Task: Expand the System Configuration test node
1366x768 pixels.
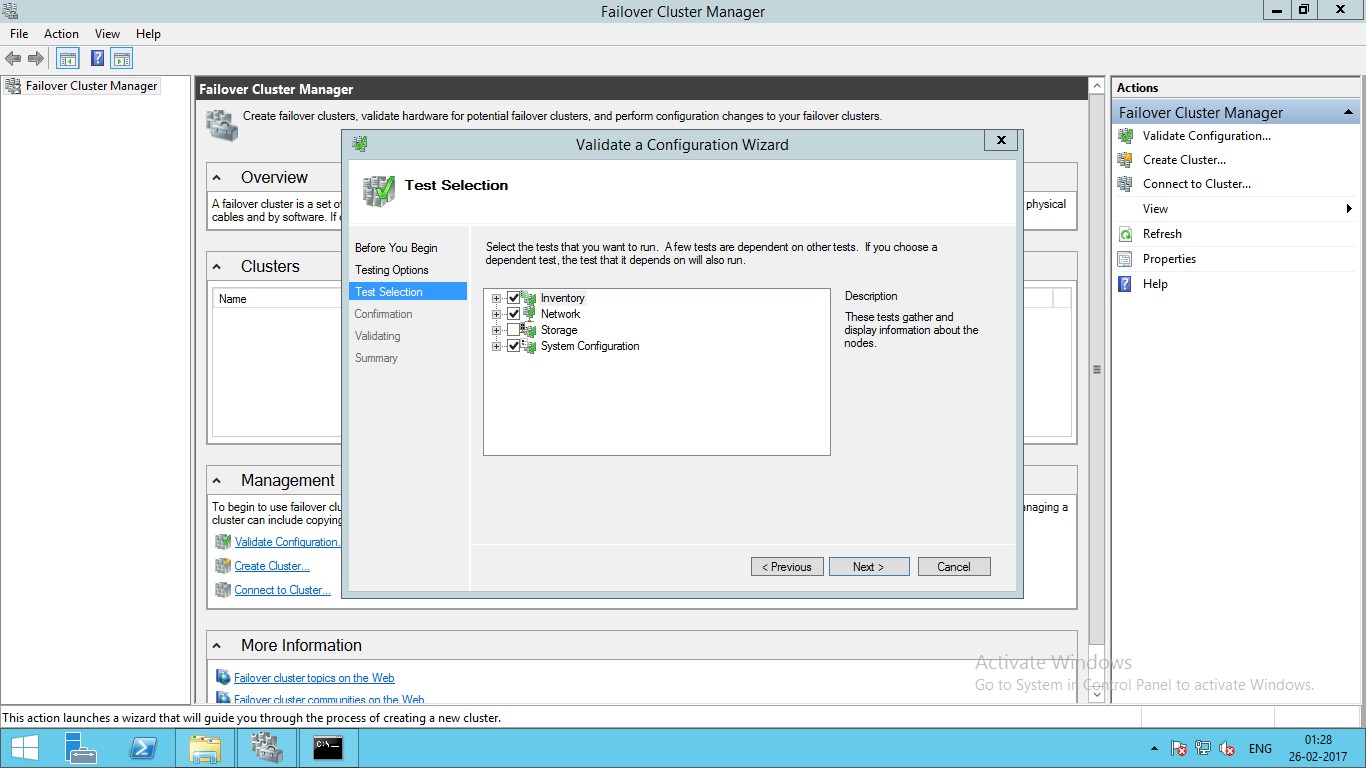Action: point(496,346)
